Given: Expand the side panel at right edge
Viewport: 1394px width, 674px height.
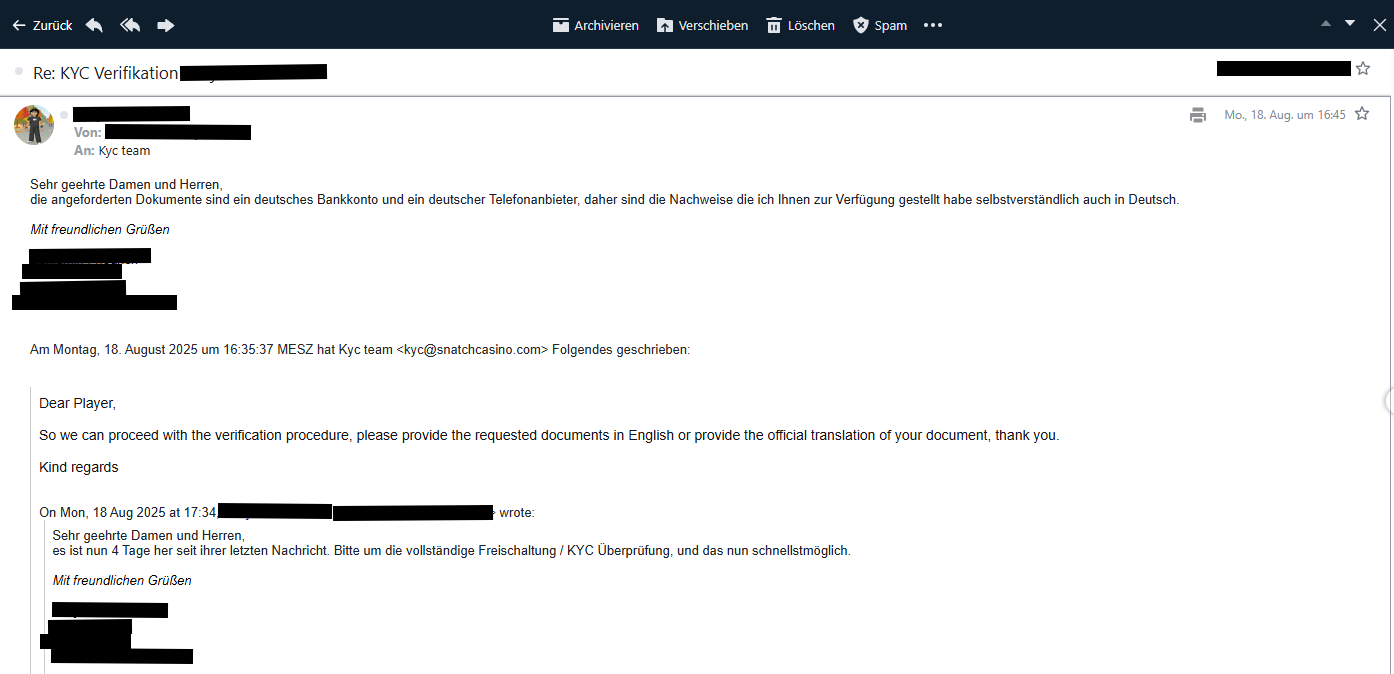Looking at the screenshot, I should pyautogui.click(x=1388, y=401).
